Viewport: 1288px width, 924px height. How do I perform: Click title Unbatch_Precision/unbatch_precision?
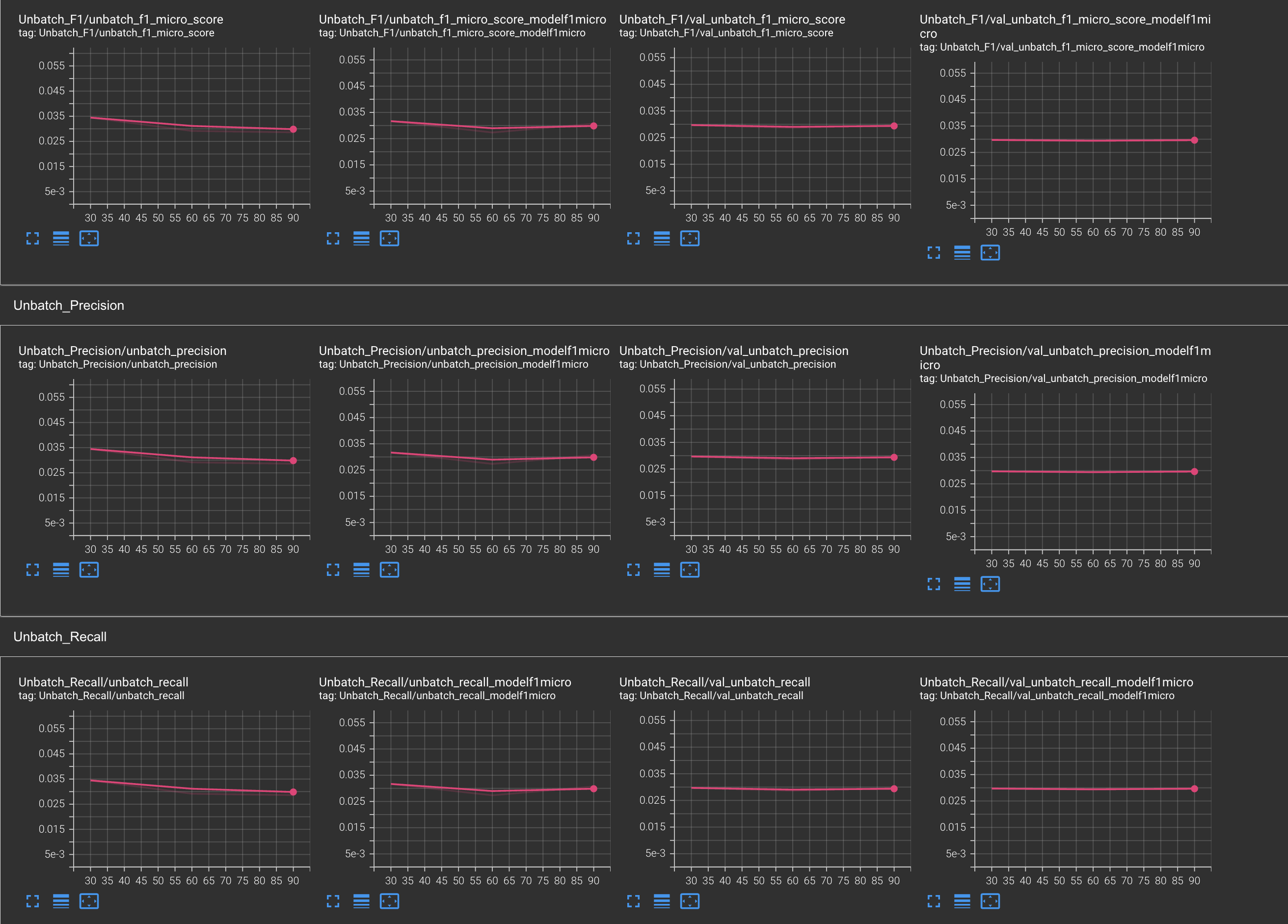click(x=122, y=351)
